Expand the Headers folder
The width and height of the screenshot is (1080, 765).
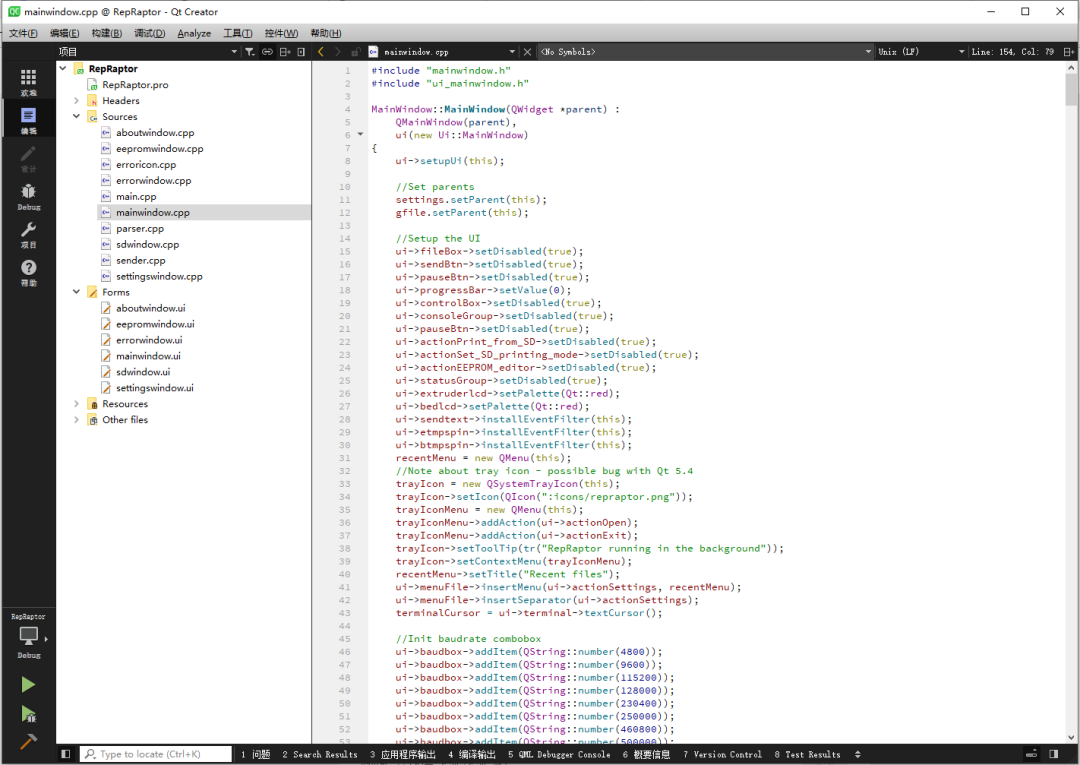(x=76, y=101)
